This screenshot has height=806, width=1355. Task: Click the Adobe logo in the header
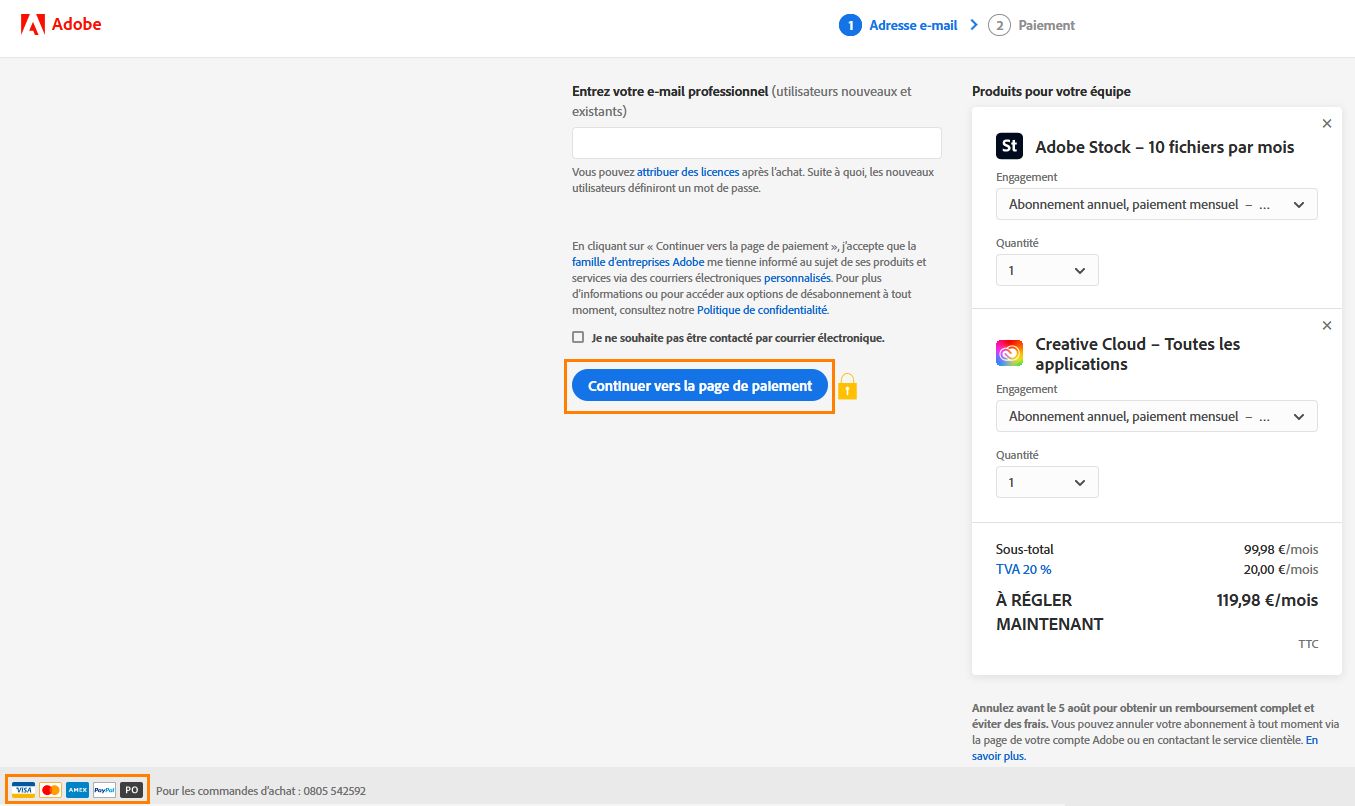(61, 24)
